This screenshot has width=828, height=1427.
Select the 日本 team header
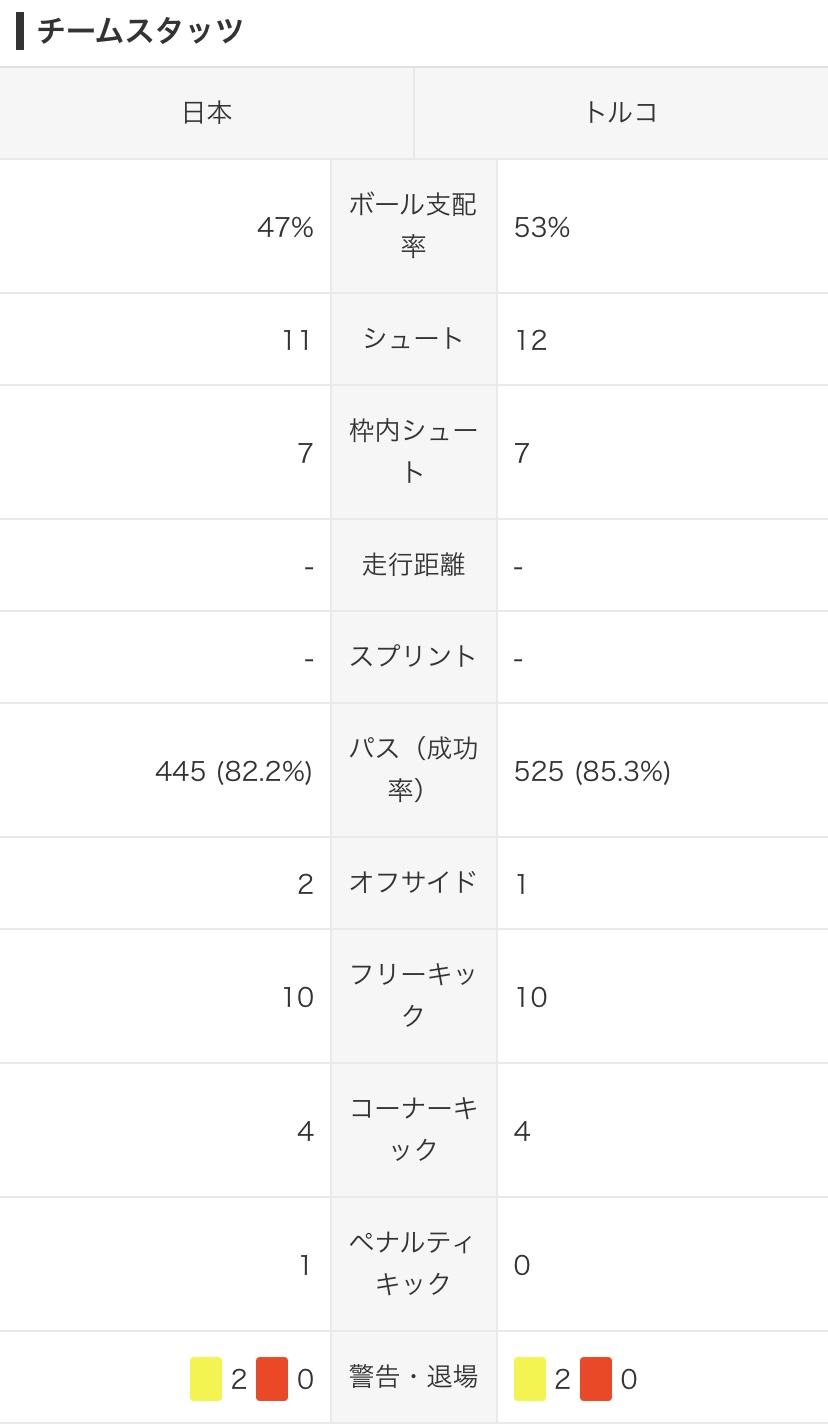(x=207, y=113)
